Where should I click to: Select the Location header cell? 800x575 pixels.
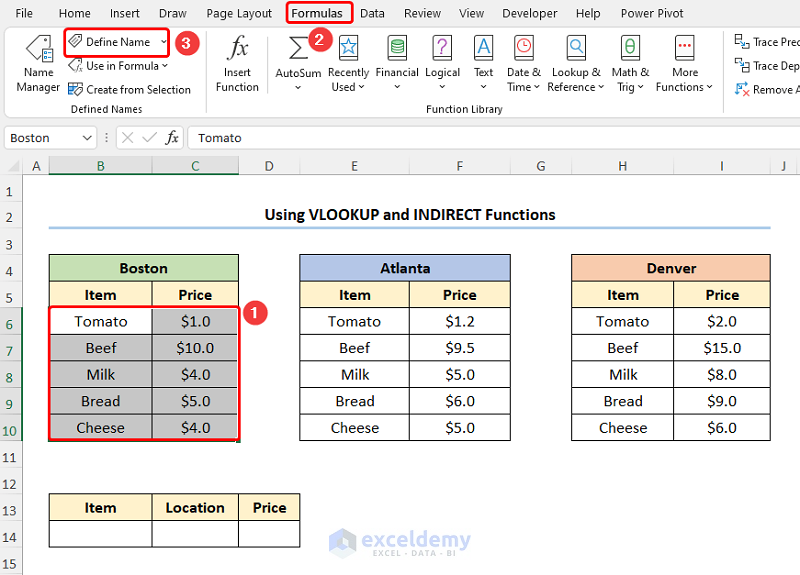click(x=195, y=508)
